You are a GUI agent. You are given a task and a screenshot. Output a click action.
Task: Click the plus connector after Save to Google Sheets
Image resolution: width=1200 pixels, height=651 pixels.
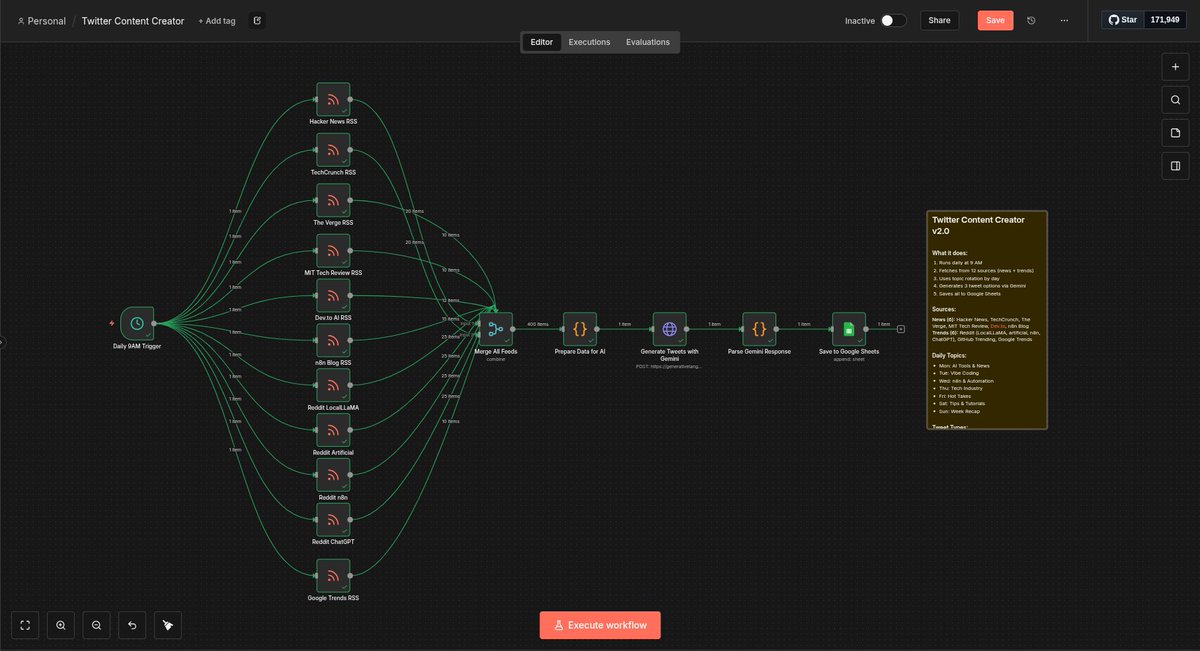901,328
